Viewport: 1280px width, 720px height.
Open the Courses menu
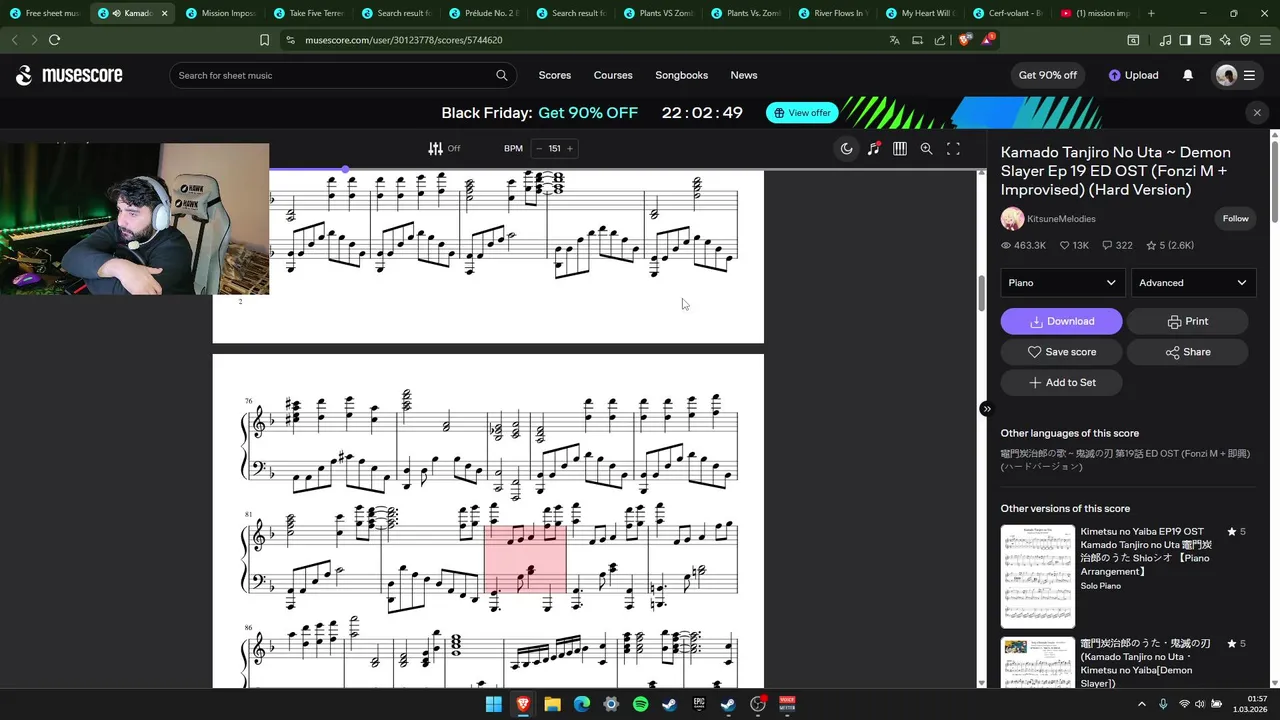click(613, 75)
